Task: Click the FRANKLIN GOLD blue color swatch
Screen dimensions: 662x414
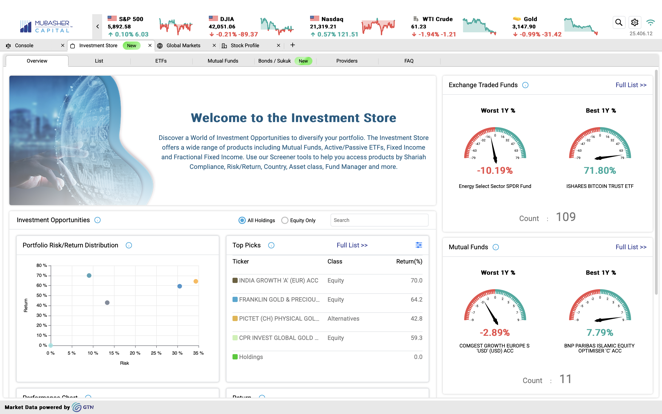Action: pos(235,299)
